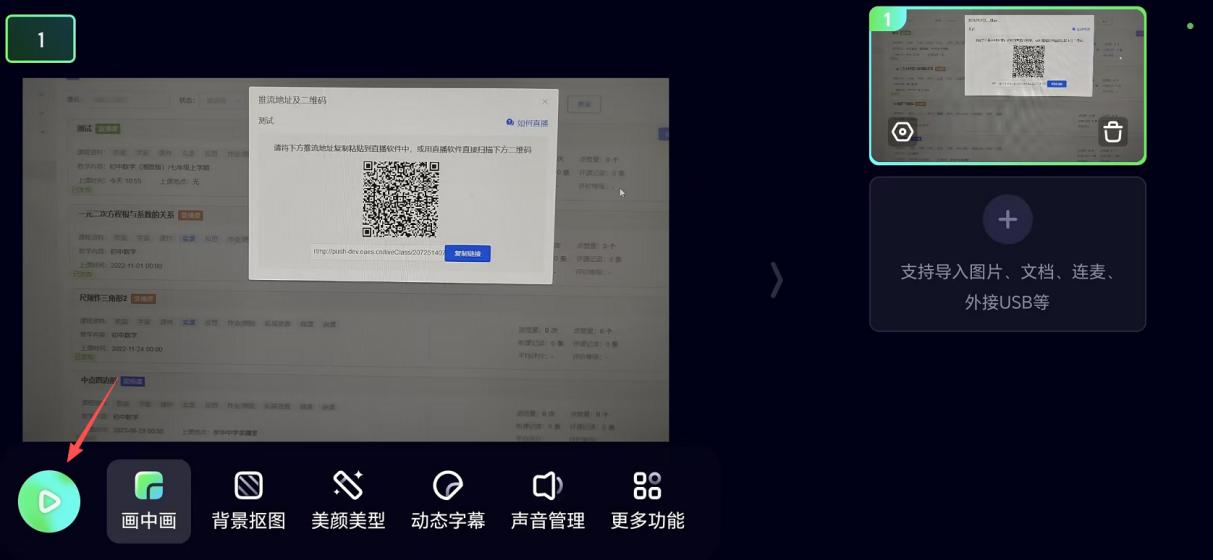
Task: Open settings for scene 1 thumbnail
Action: 903,132
